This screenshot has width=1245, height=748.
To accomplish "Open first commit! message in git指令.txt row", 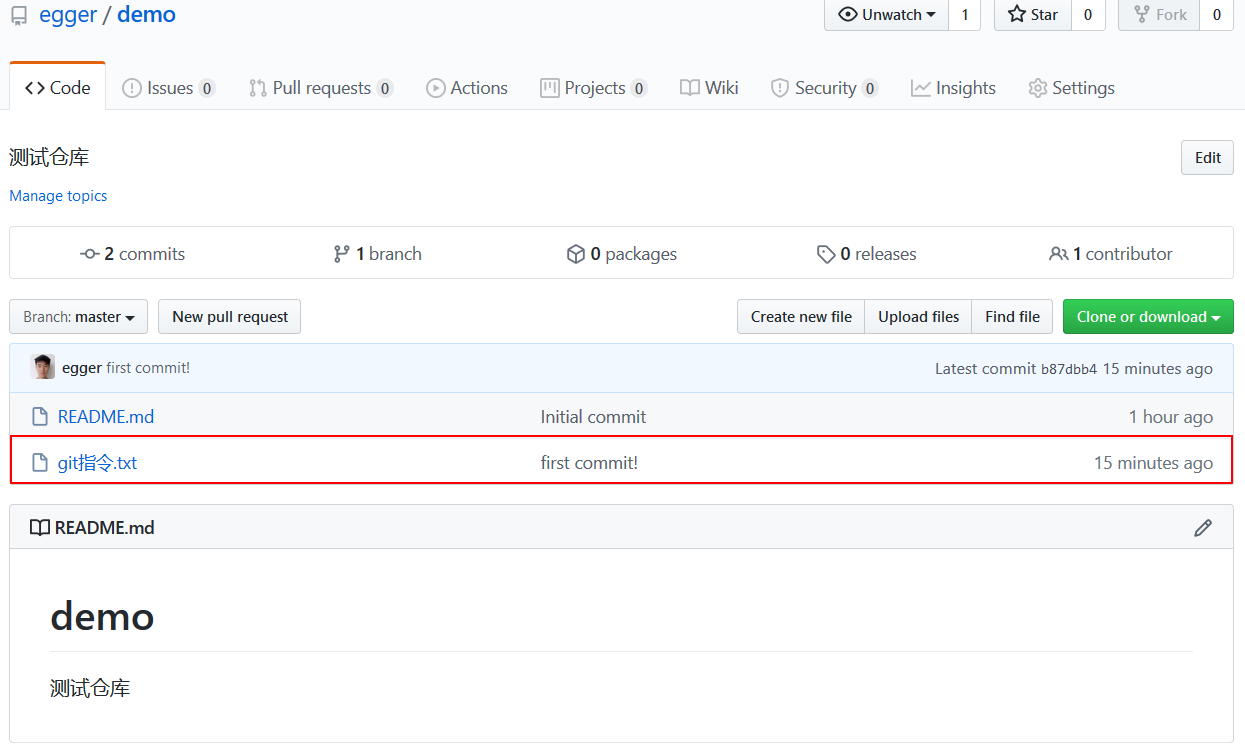I will [589, 463].
